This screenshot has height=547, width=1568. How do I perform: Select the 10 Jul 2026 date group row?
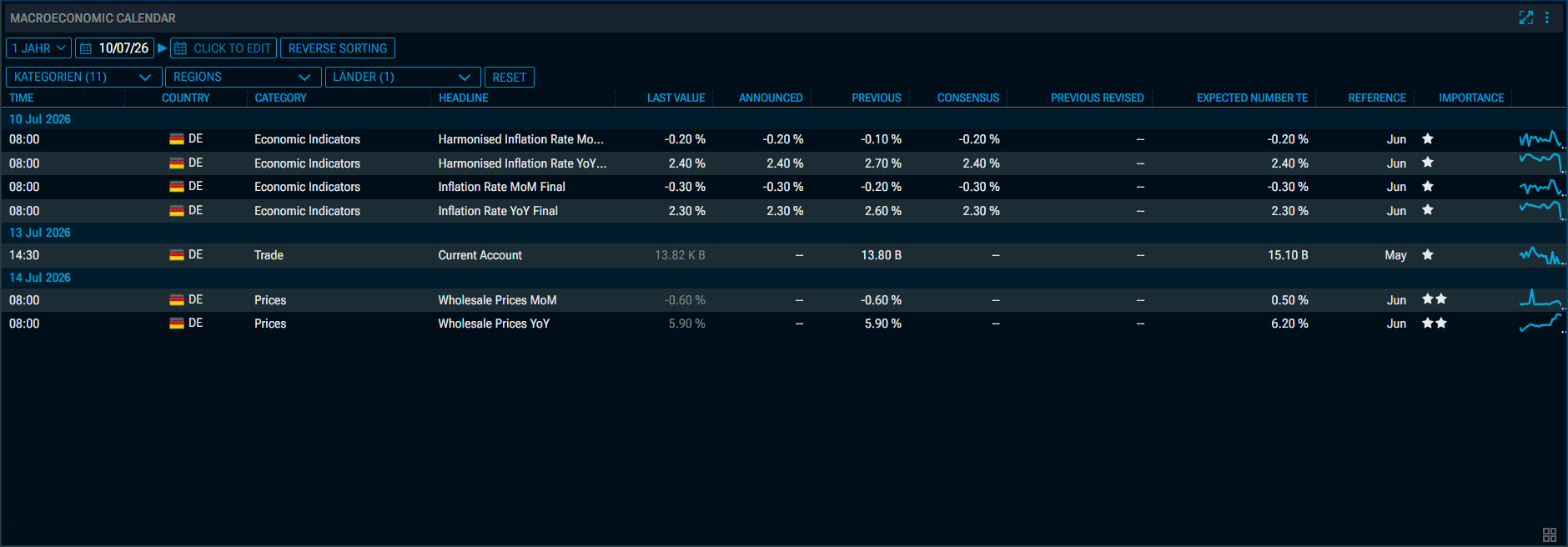(784, 119)
